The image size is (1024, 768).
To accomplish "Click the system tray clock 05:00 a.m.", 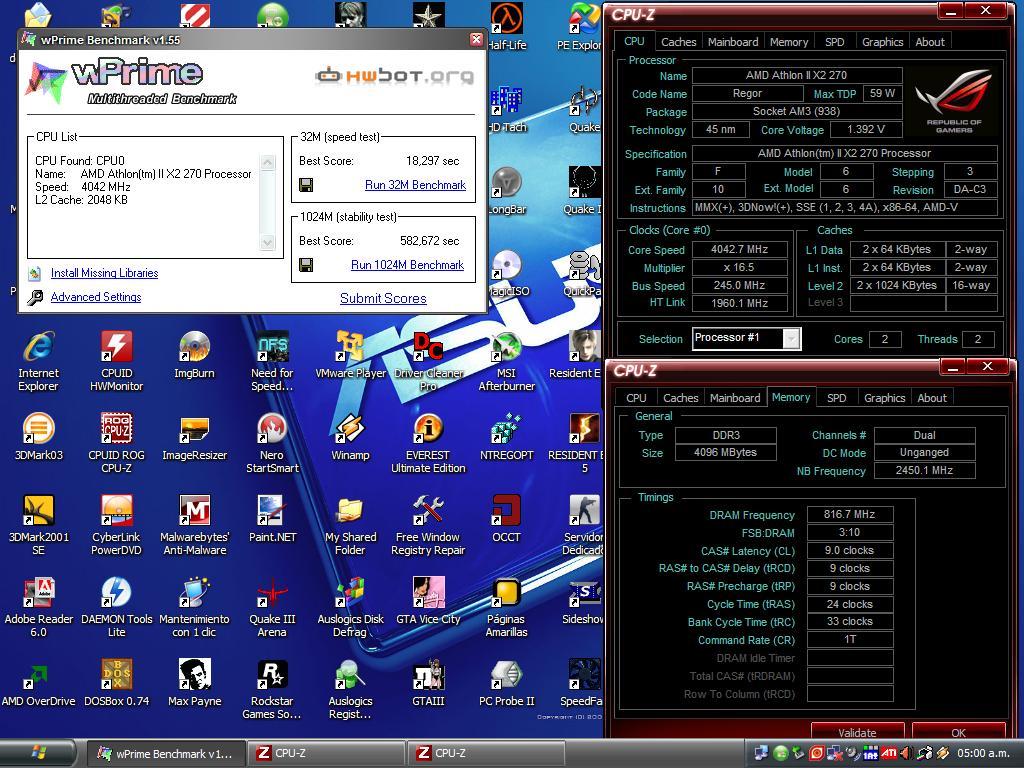I will tap(983, 753).
